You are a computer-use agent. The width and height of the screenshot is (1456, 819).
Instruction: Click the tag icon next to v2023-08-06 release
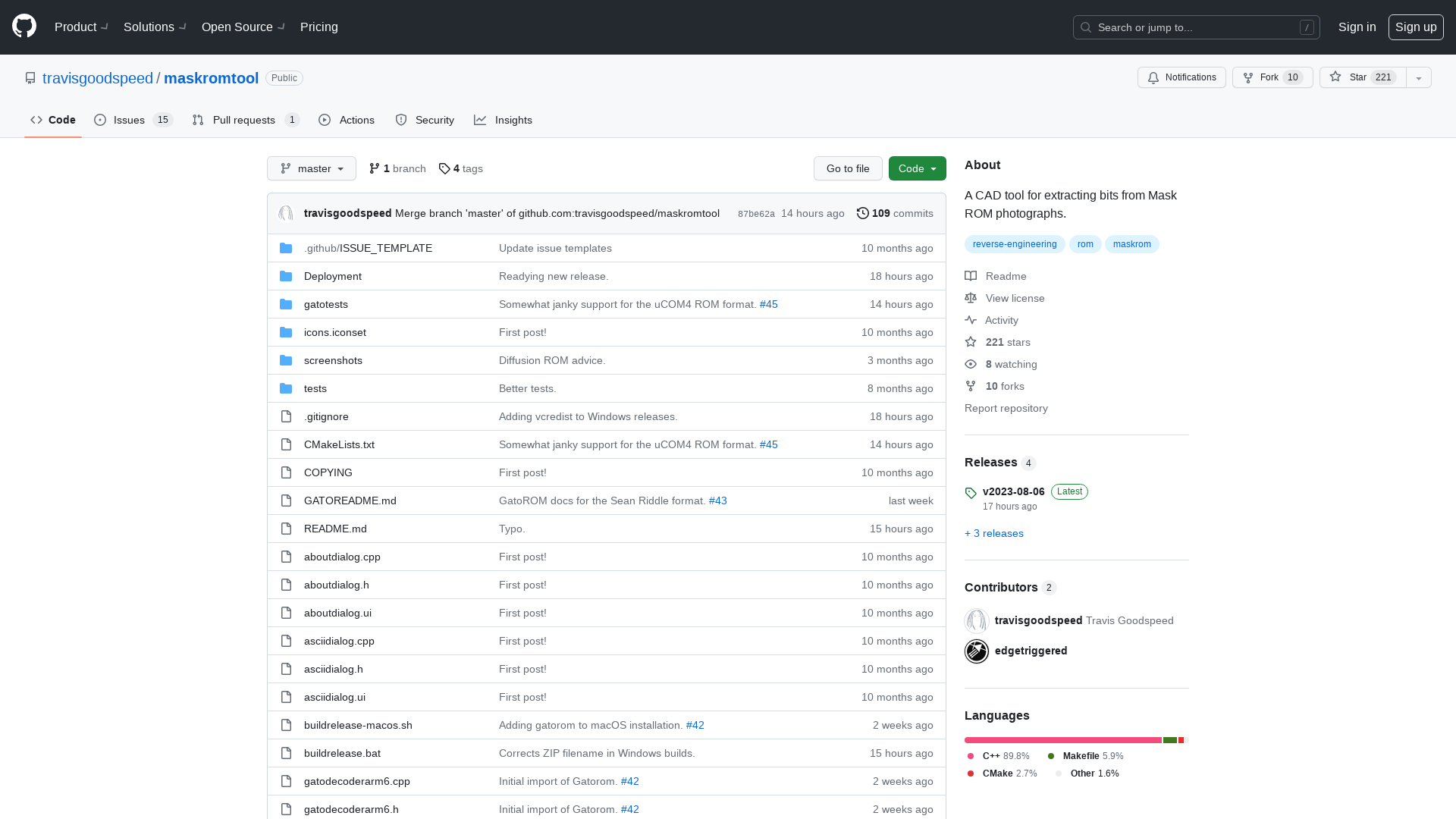(x=971, y=493)
